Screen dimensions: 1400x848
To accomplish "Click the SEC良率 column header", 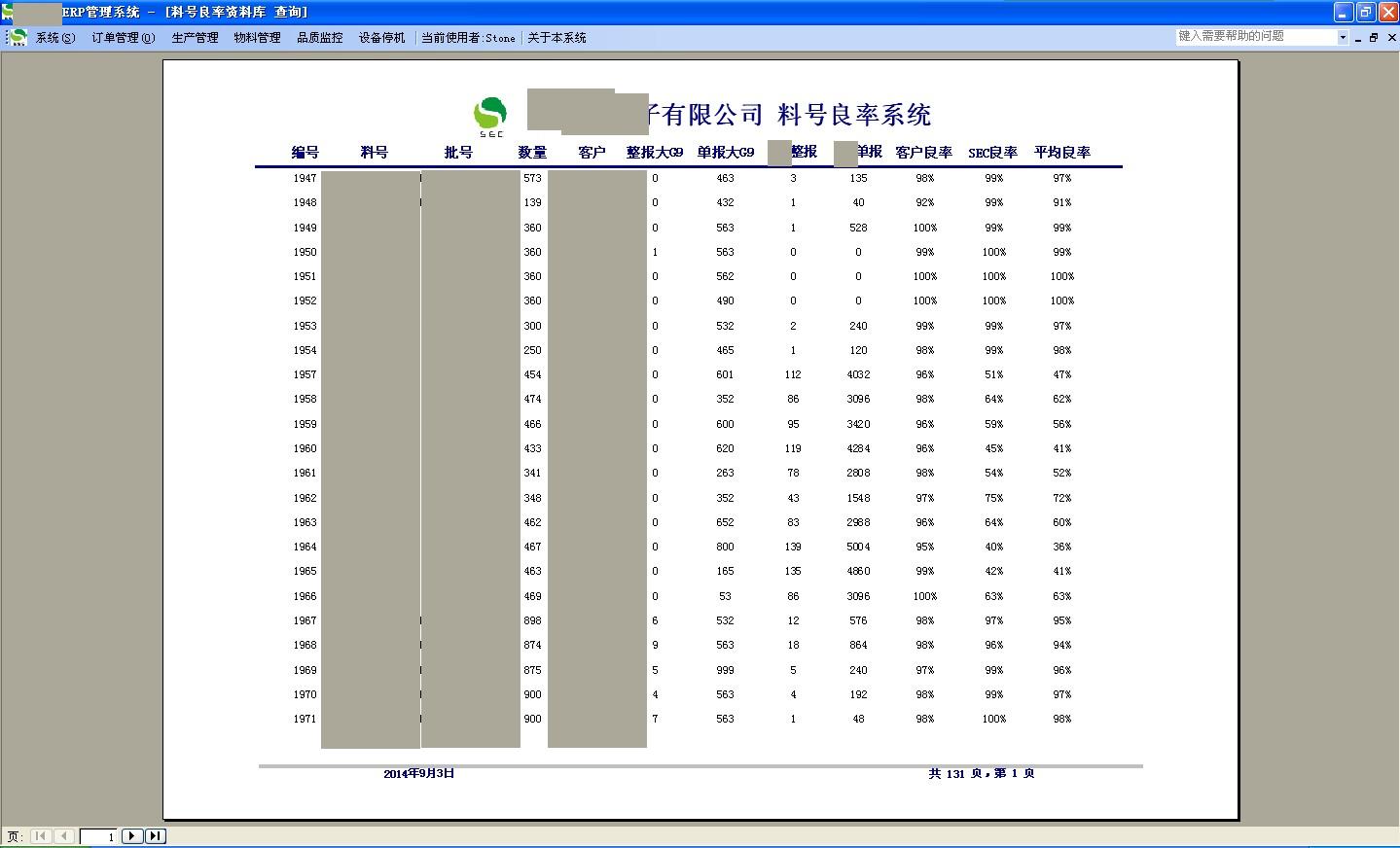I will click(x=992, y=153).
